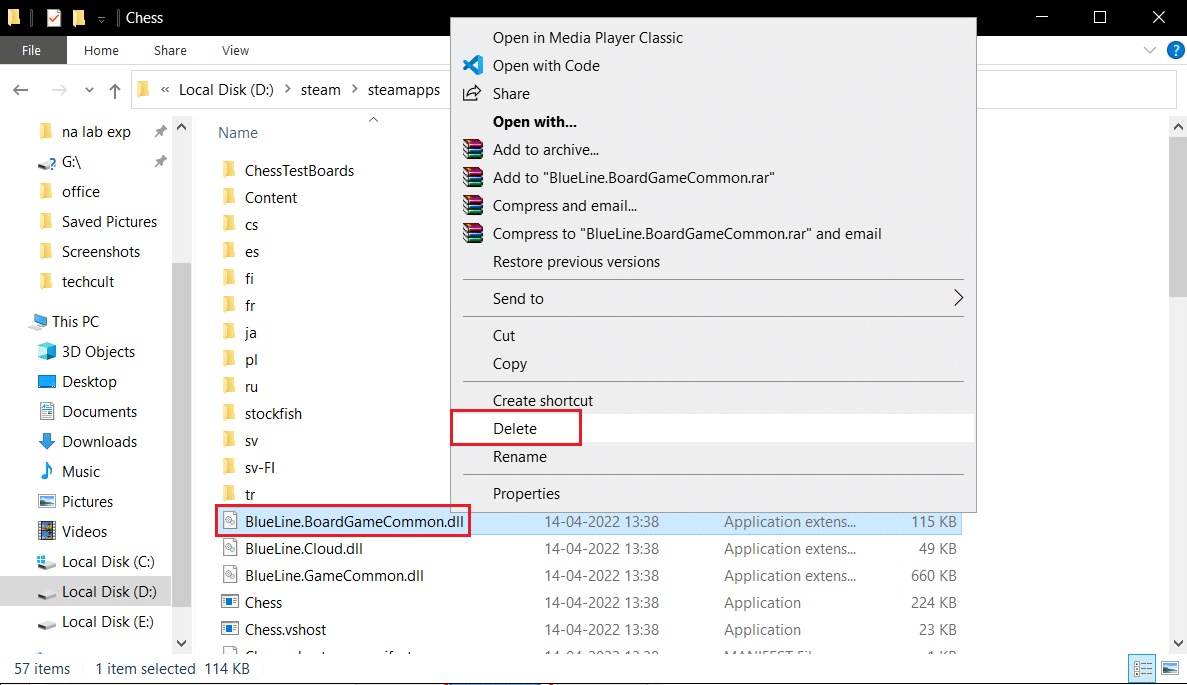Click the This PC computer icon
This screenshot has height=685, width=1187.
click(x=39, y=322)
